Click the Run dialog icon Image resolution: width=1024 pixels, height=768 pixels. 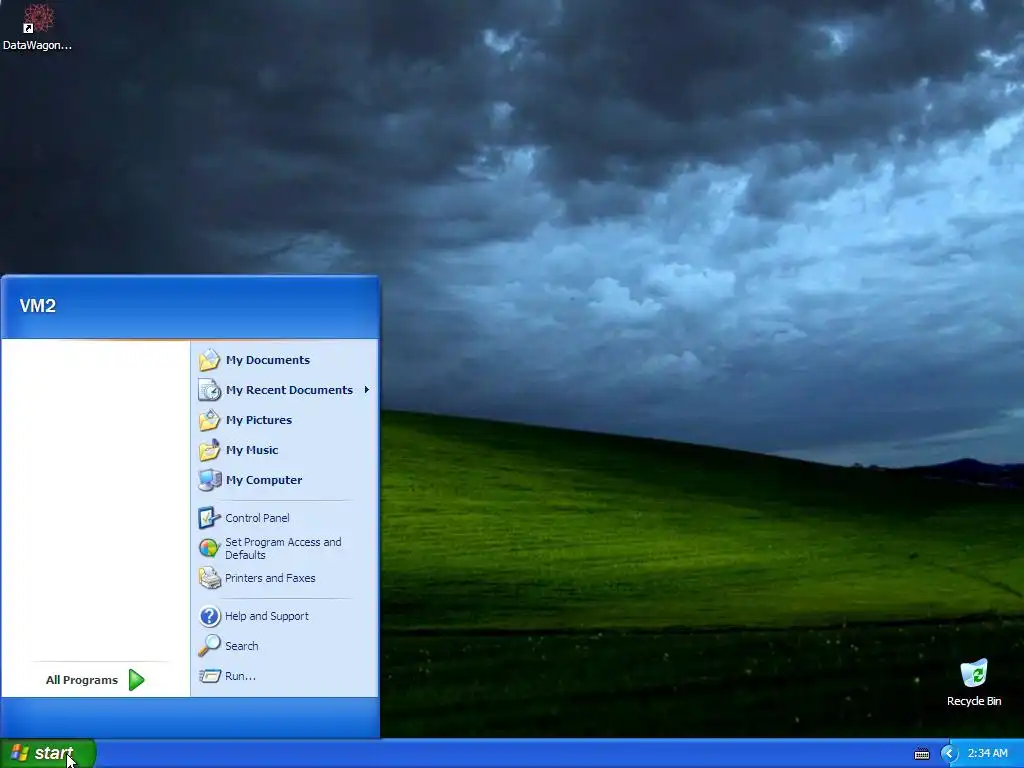click(210, 676)
